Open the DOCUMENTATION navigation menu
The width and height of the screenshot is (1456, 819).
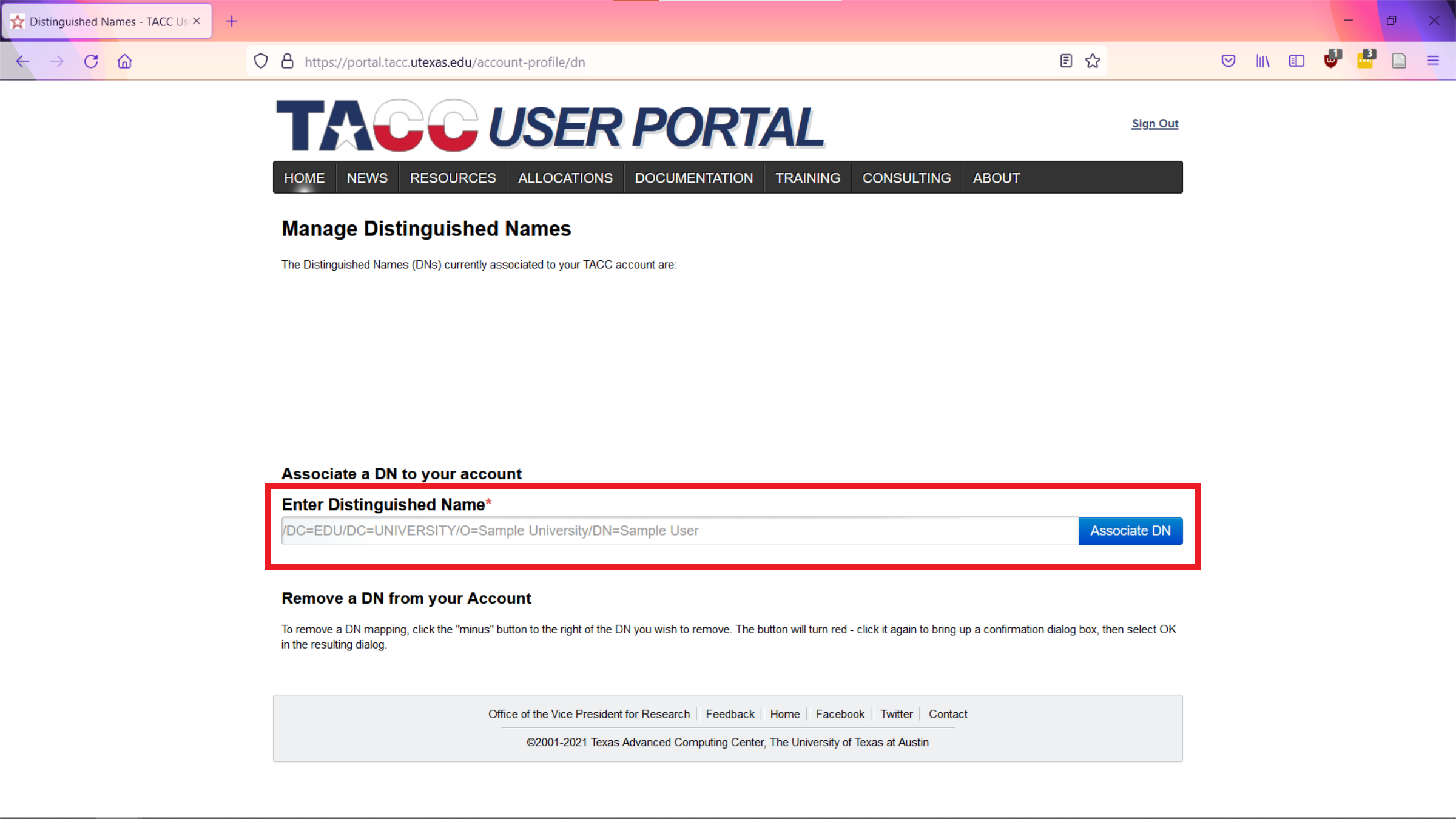(694, 178)
